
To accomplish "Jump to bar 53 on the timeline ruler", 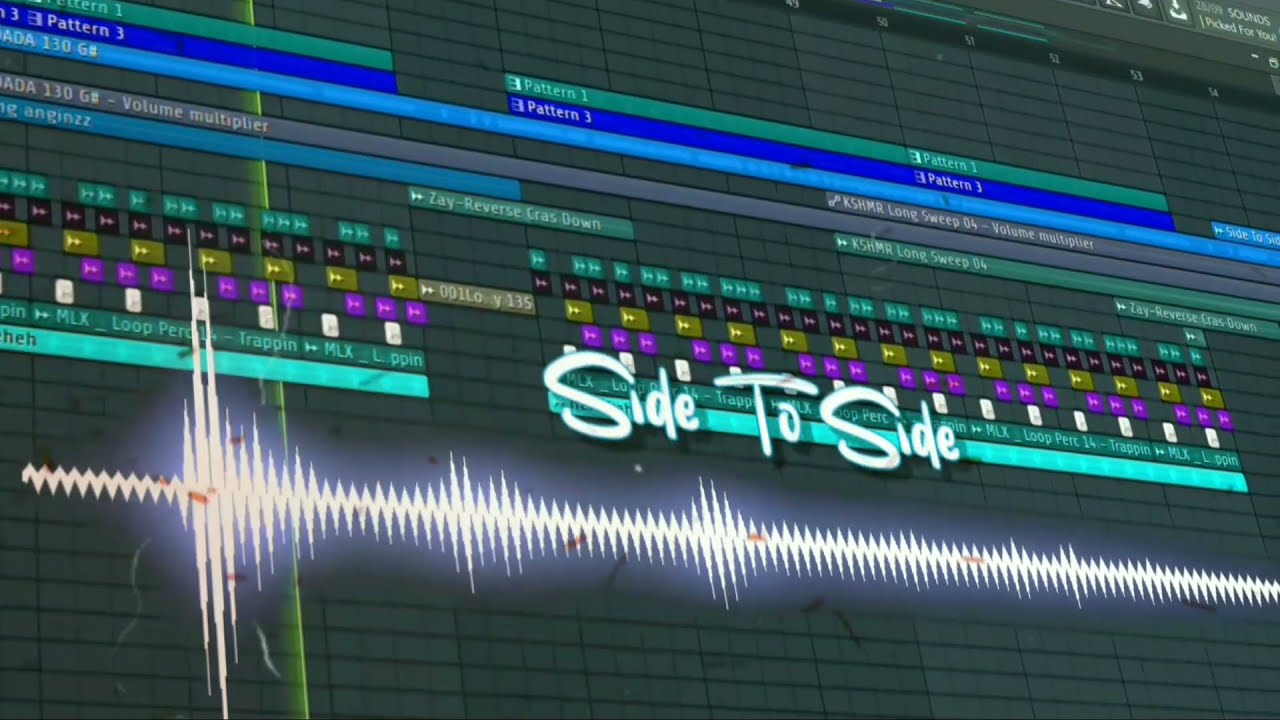I will pyautogui.click(x=1136, y=75).
